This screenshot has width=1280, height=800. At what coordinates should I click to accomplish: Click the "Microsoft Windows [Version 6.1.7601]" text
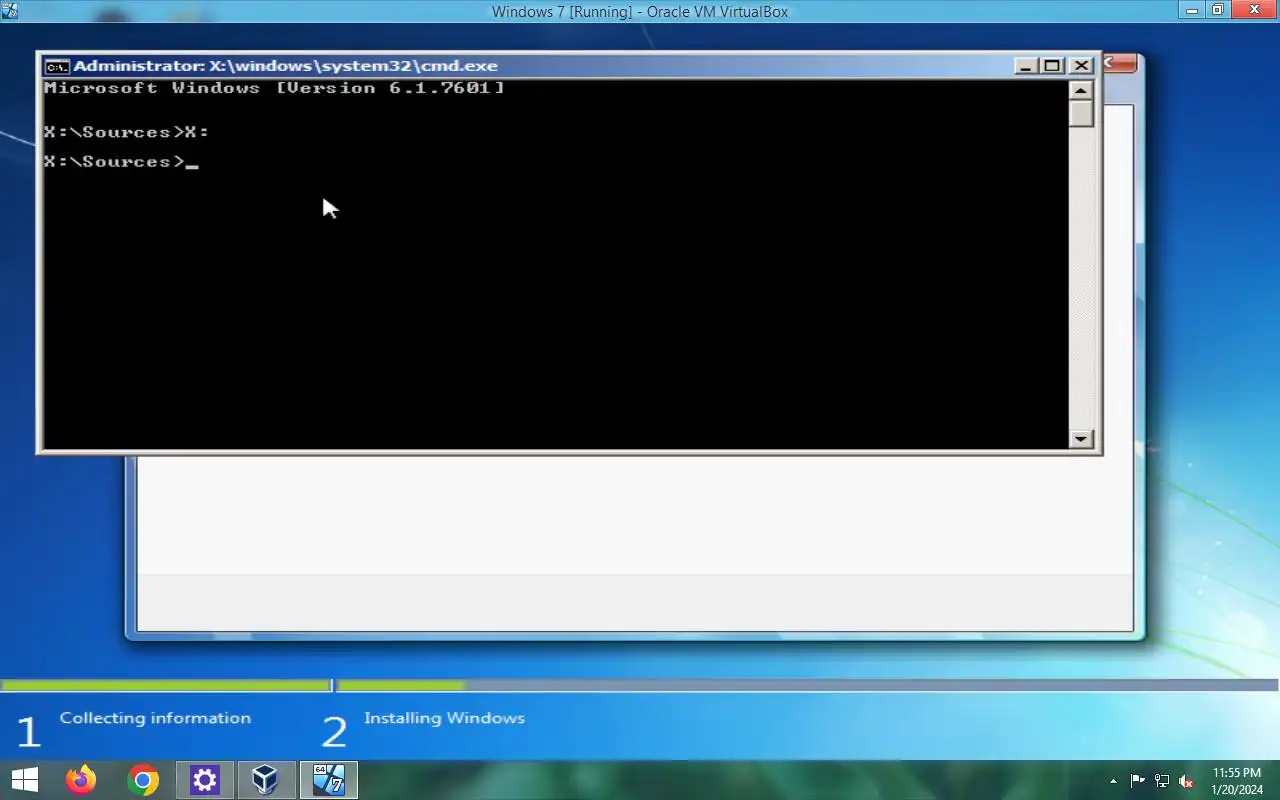click(x=274, y=88)
